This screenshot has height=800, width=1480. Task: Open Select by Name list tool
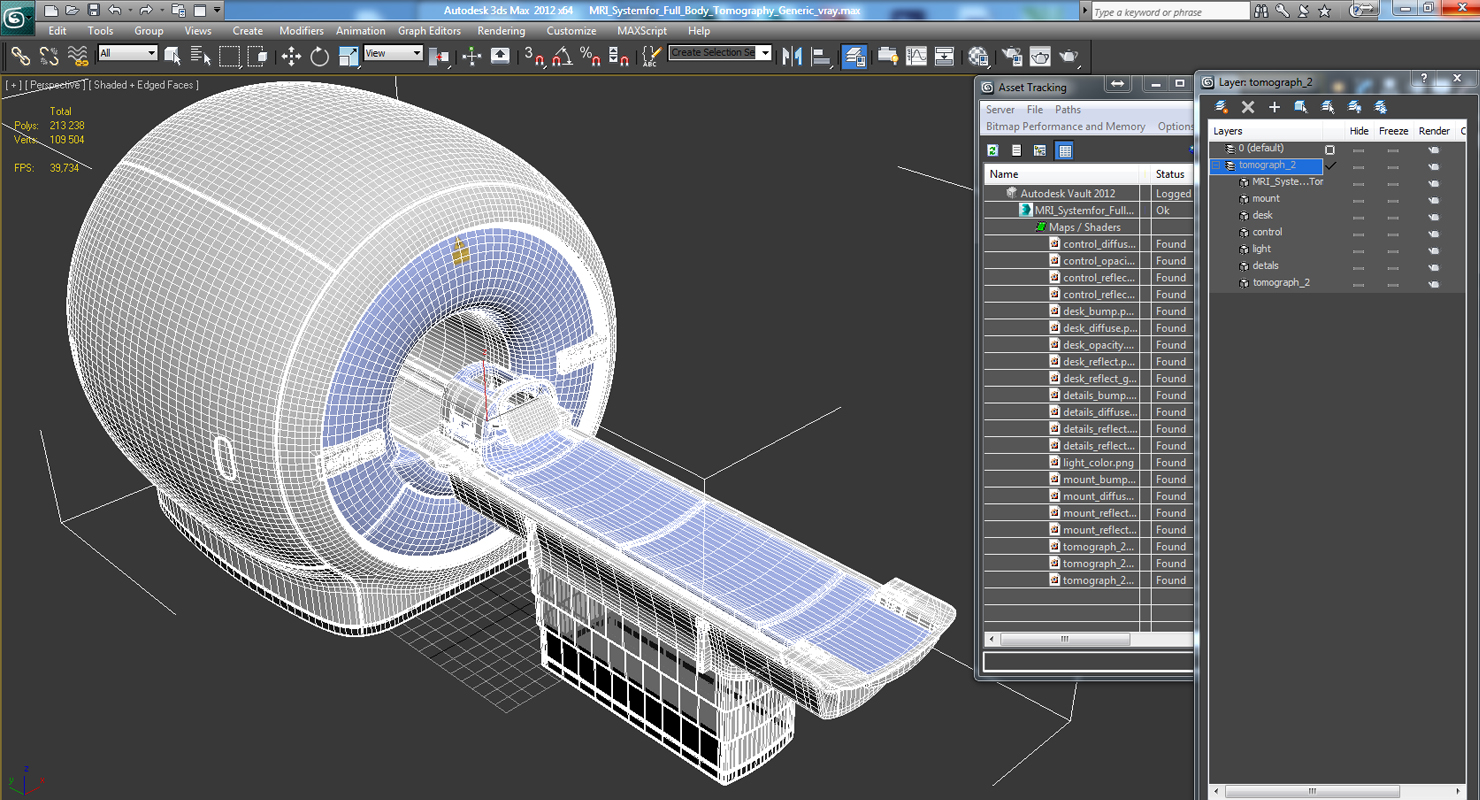(x=200, y=56)
